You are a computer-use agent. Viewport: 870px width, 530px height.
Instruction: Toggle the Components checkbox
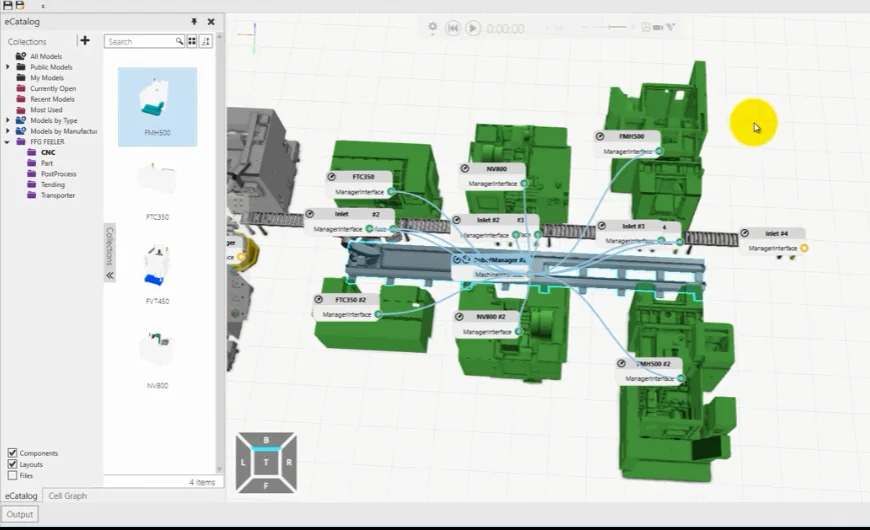(12, 453)
